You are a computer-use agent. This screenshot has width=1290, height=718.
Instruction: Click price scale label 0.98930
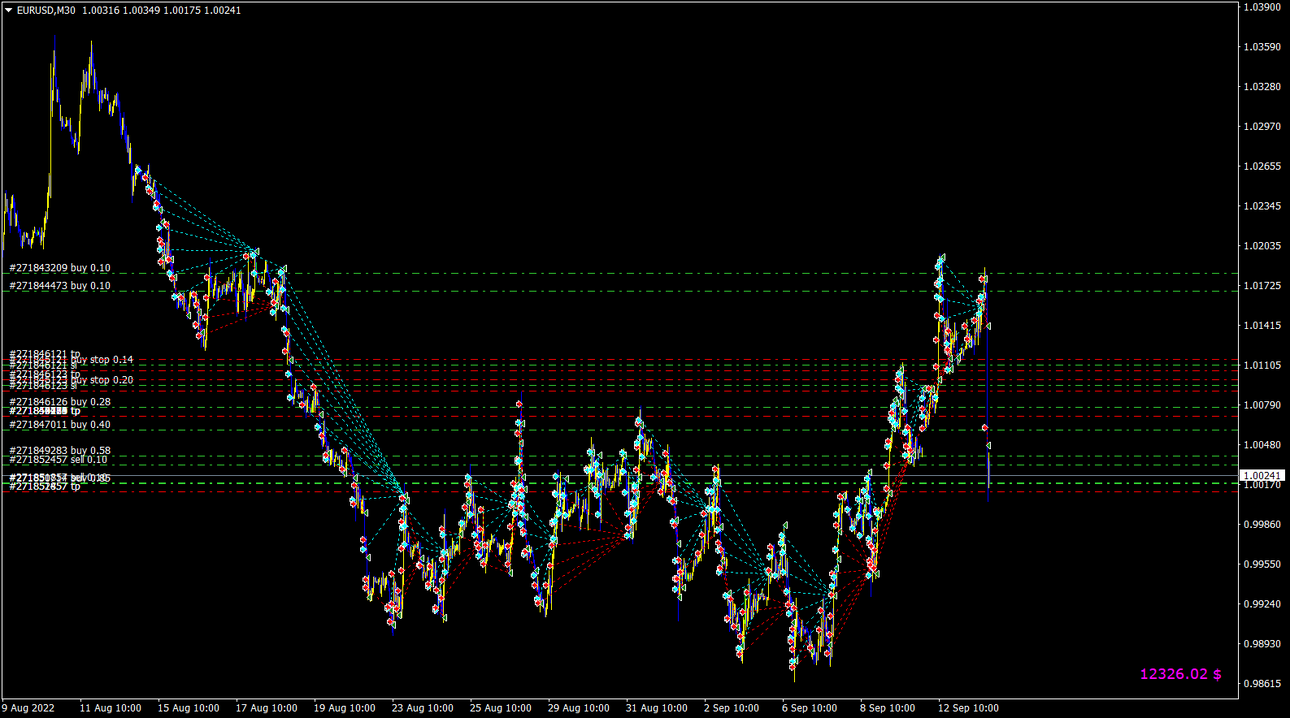tap(1260, 644)
